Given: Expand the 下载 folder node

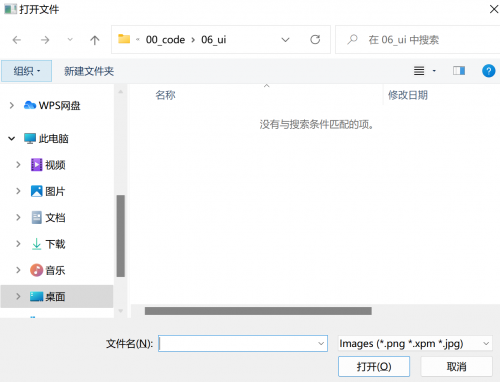Looking at the screenshot, I should (x=18, y=244).
